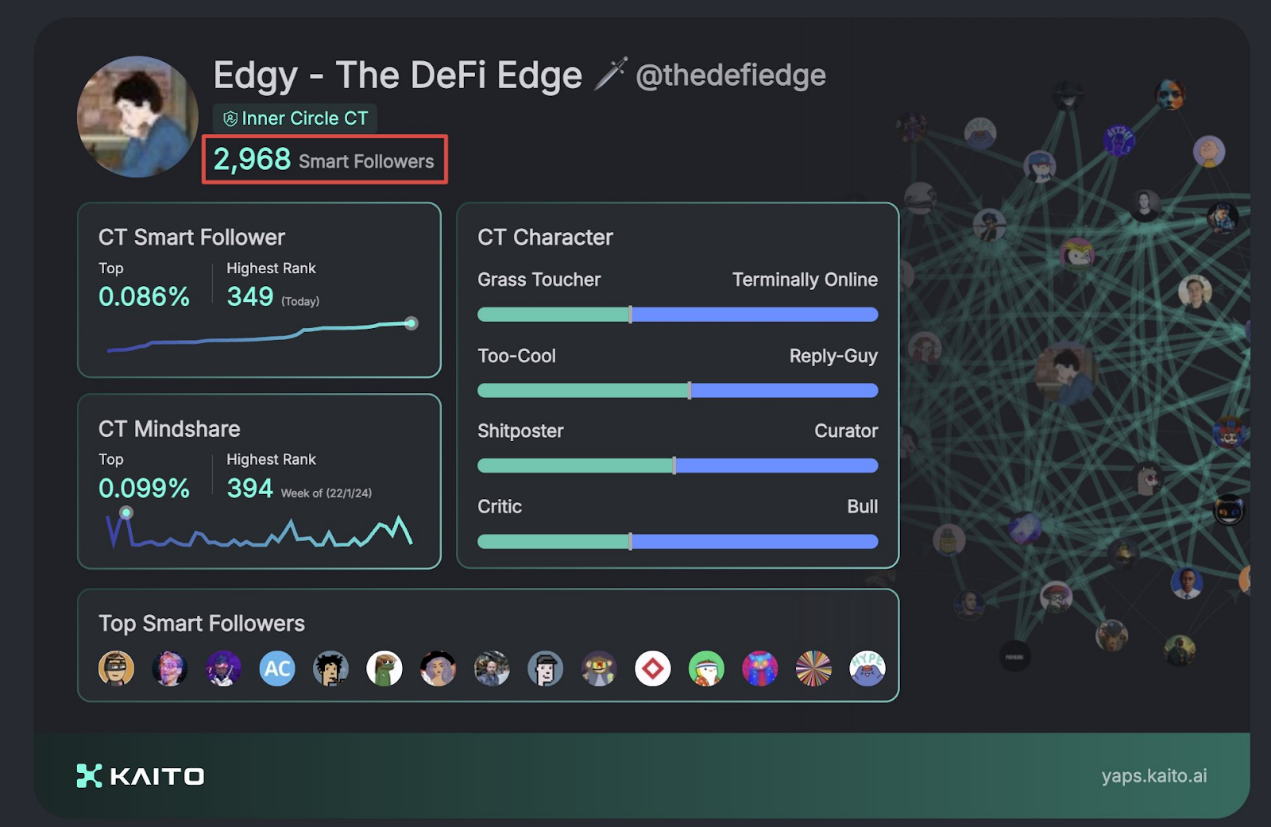Image resolution: width=1271 pixels, height=827 pixels.
Task: Click the Kaito logo icon
Action: 89,776
